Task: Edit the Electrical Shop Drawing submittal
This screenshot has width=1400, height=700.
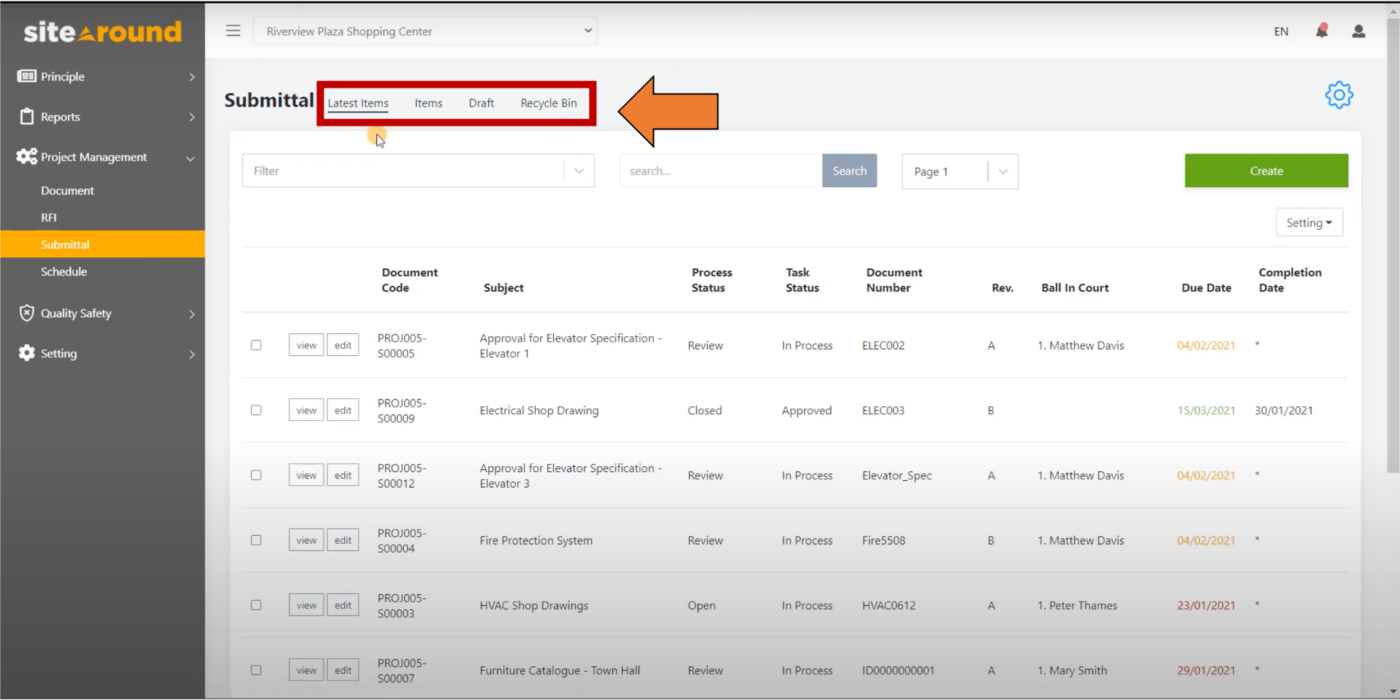Action: pyautogui.click(x=343, y=410)
